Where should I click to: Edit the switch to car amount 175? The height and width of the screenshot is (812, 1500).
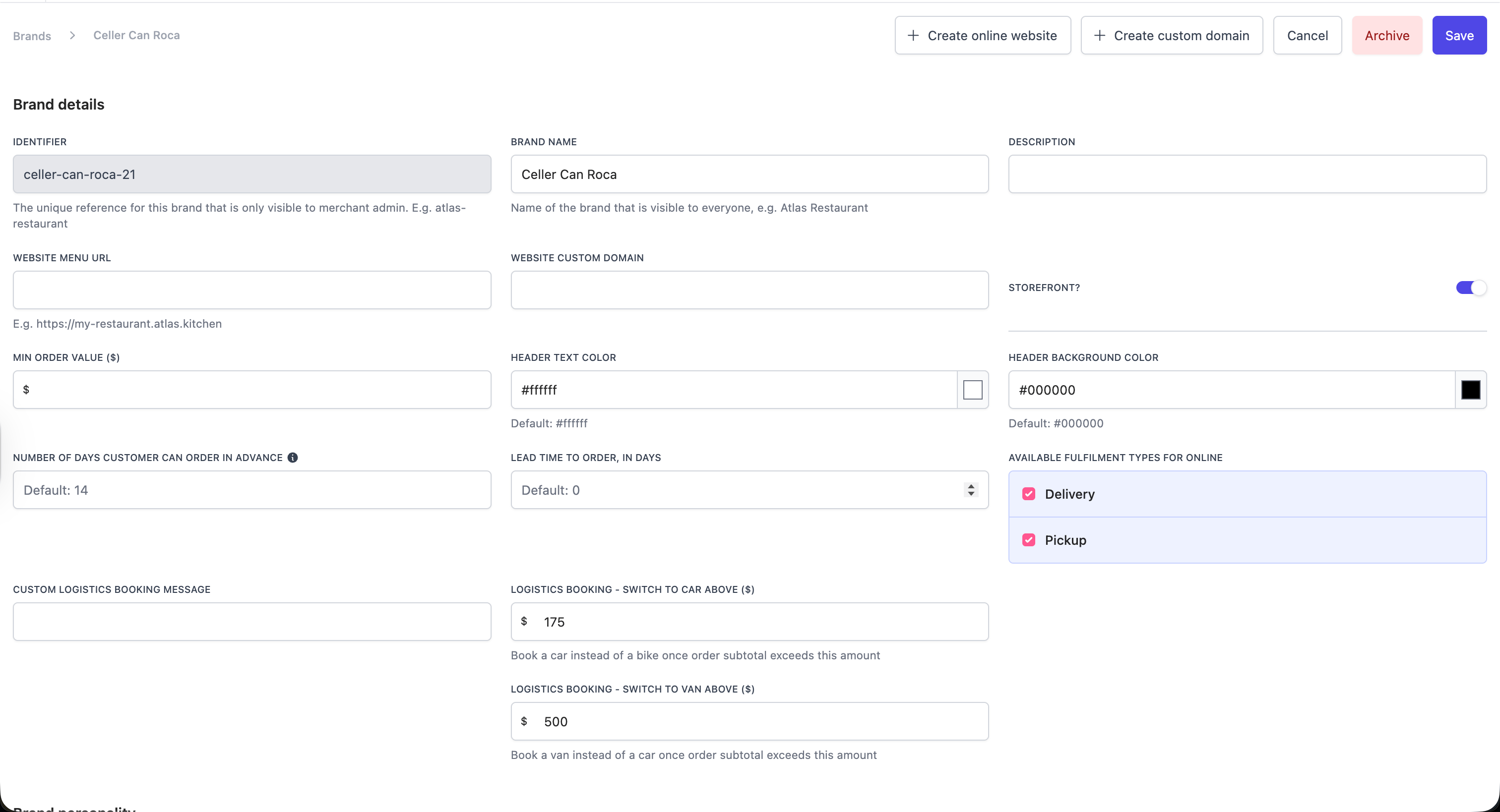[x=750, y=622]
